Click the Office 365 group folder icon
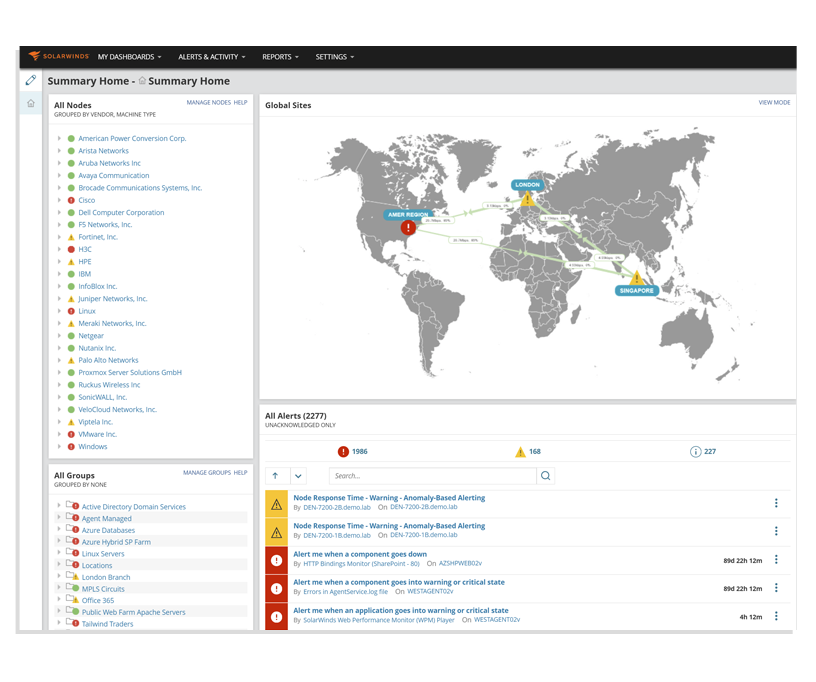This screenshot has height=682, width=816. click(72, 599)
